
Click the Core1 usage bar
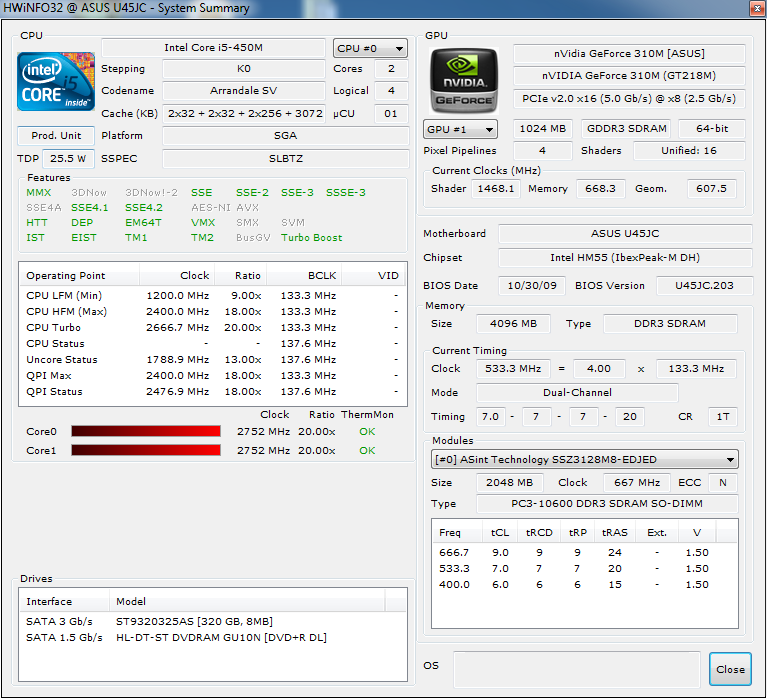coord(146,450)
